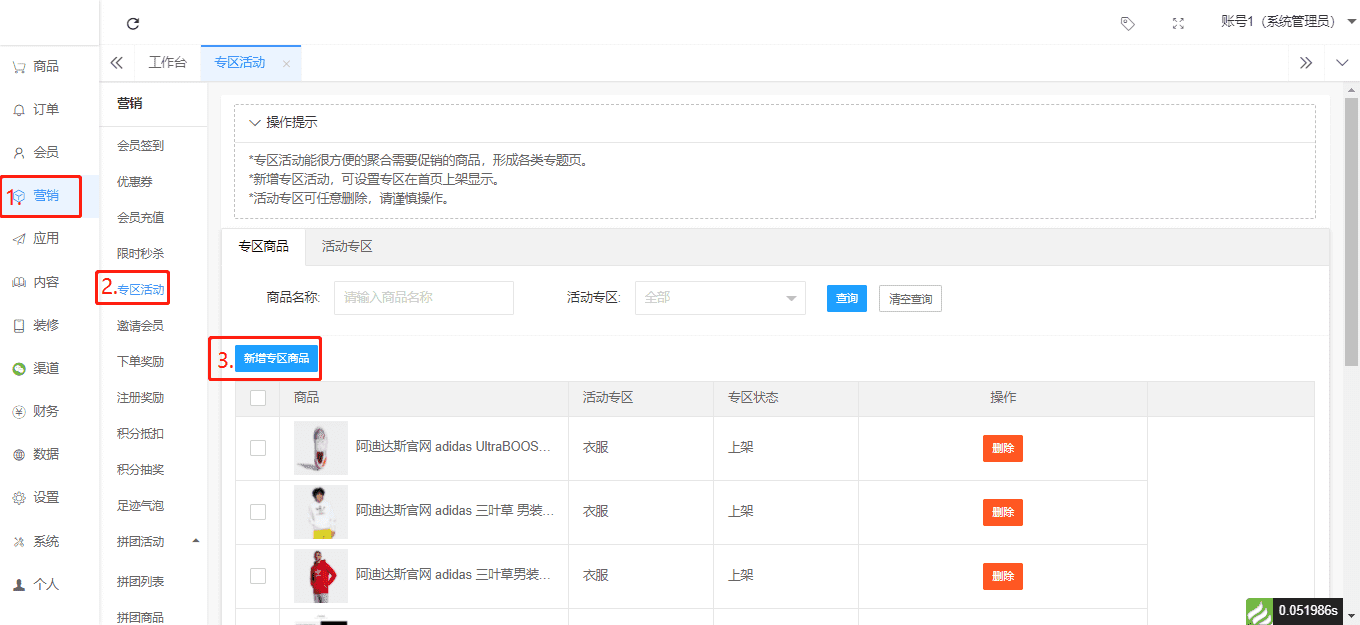
Task: Collapse the 拼团活动 submenu
Action: (196, 541)
